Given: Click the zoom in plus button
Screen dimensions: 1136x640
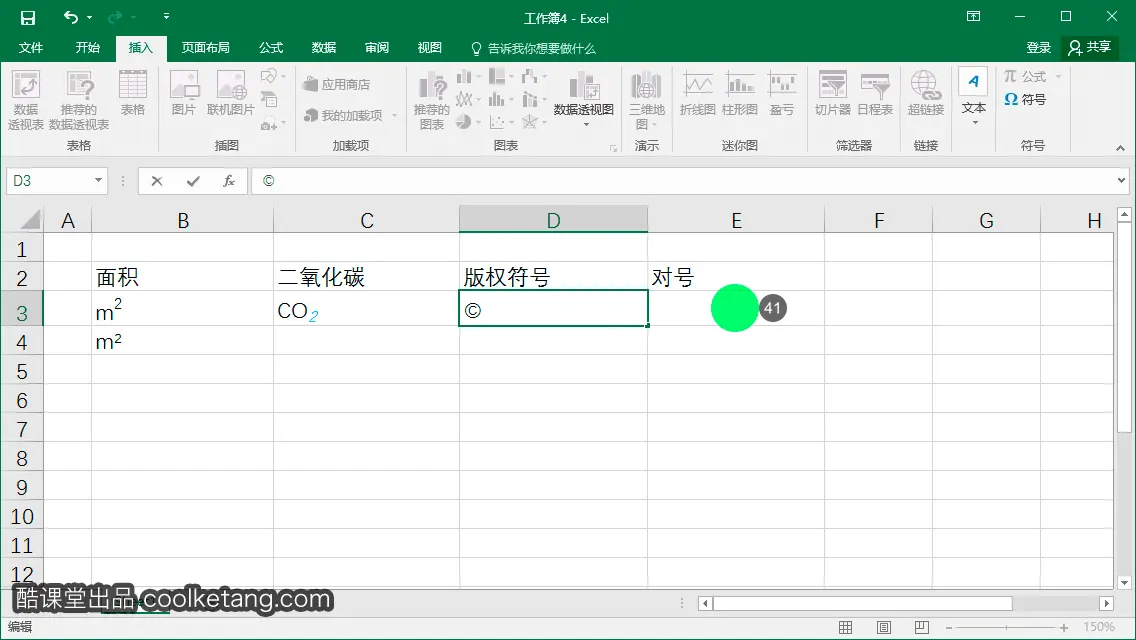Looking at the screenshot, I should pos(1064,628).
